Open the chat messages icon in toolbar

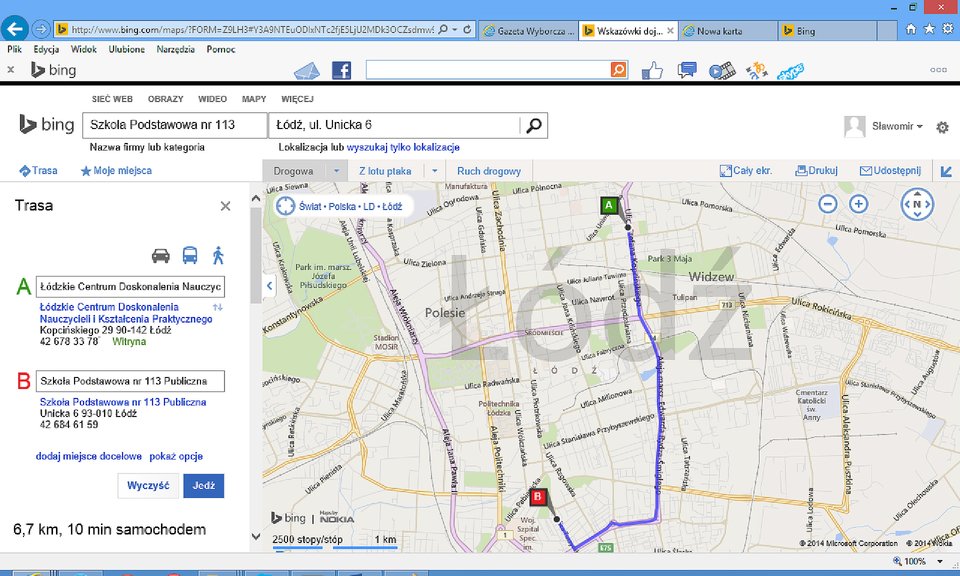coord(687,70)
